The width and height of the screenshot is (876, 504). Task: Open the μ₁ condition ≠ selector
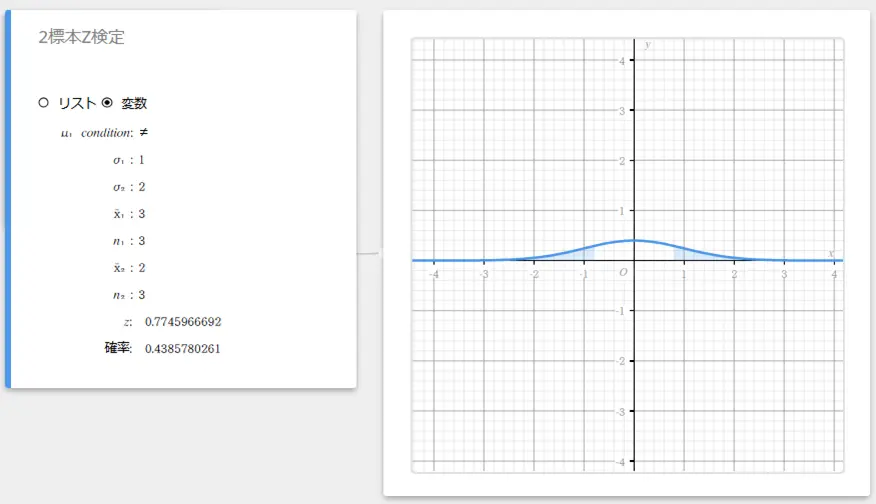pyautogui.click(x=144, y=132)
